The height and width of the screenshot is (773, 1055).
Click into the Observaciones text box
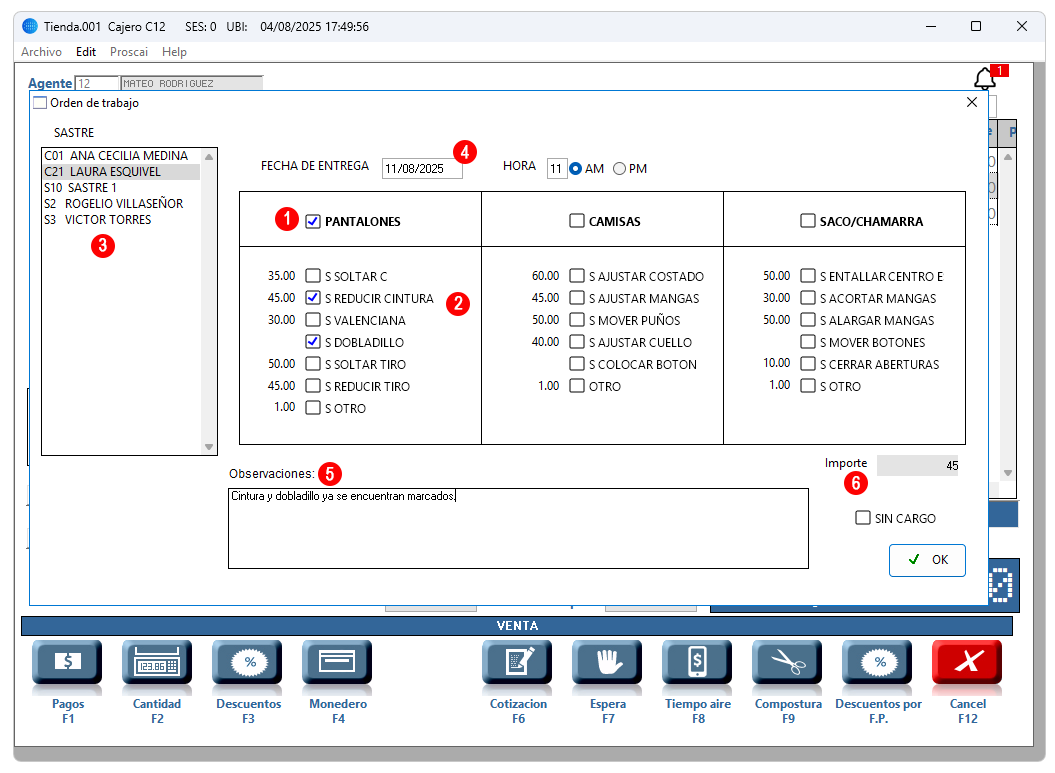(x=518, y=528)
